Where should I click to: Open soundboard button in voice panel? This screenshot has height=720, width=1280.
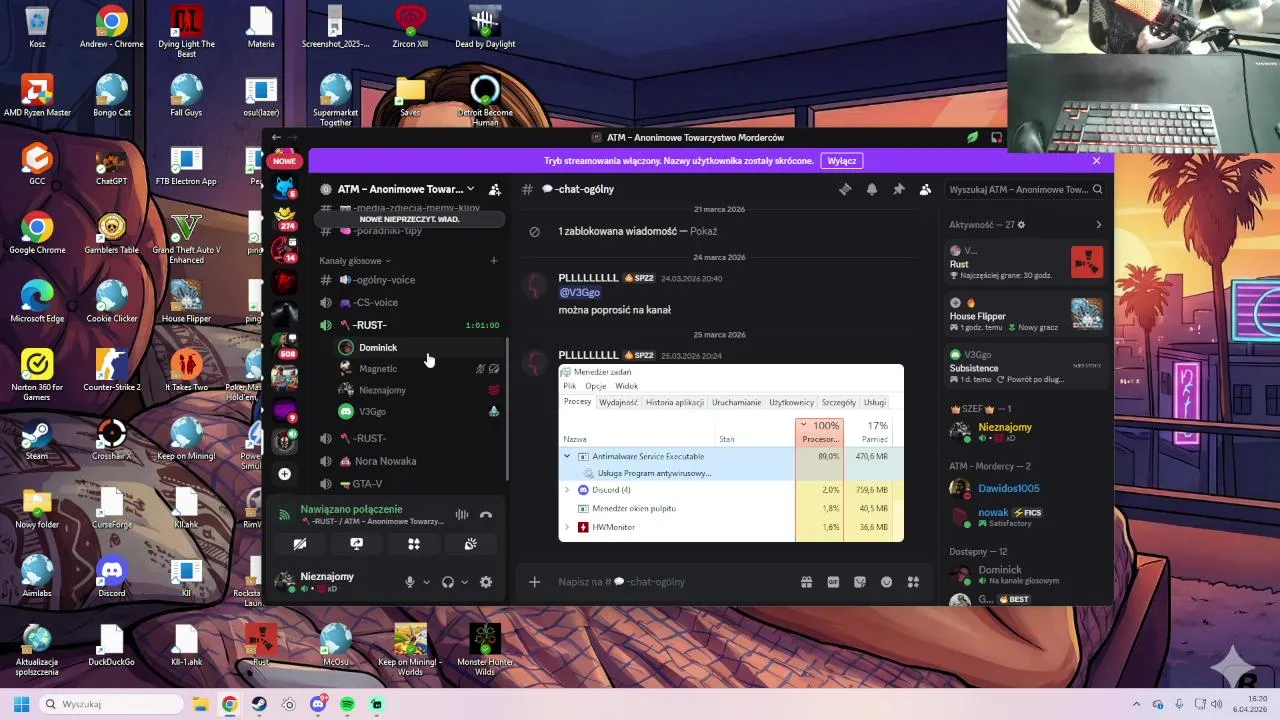click(471, 544)
